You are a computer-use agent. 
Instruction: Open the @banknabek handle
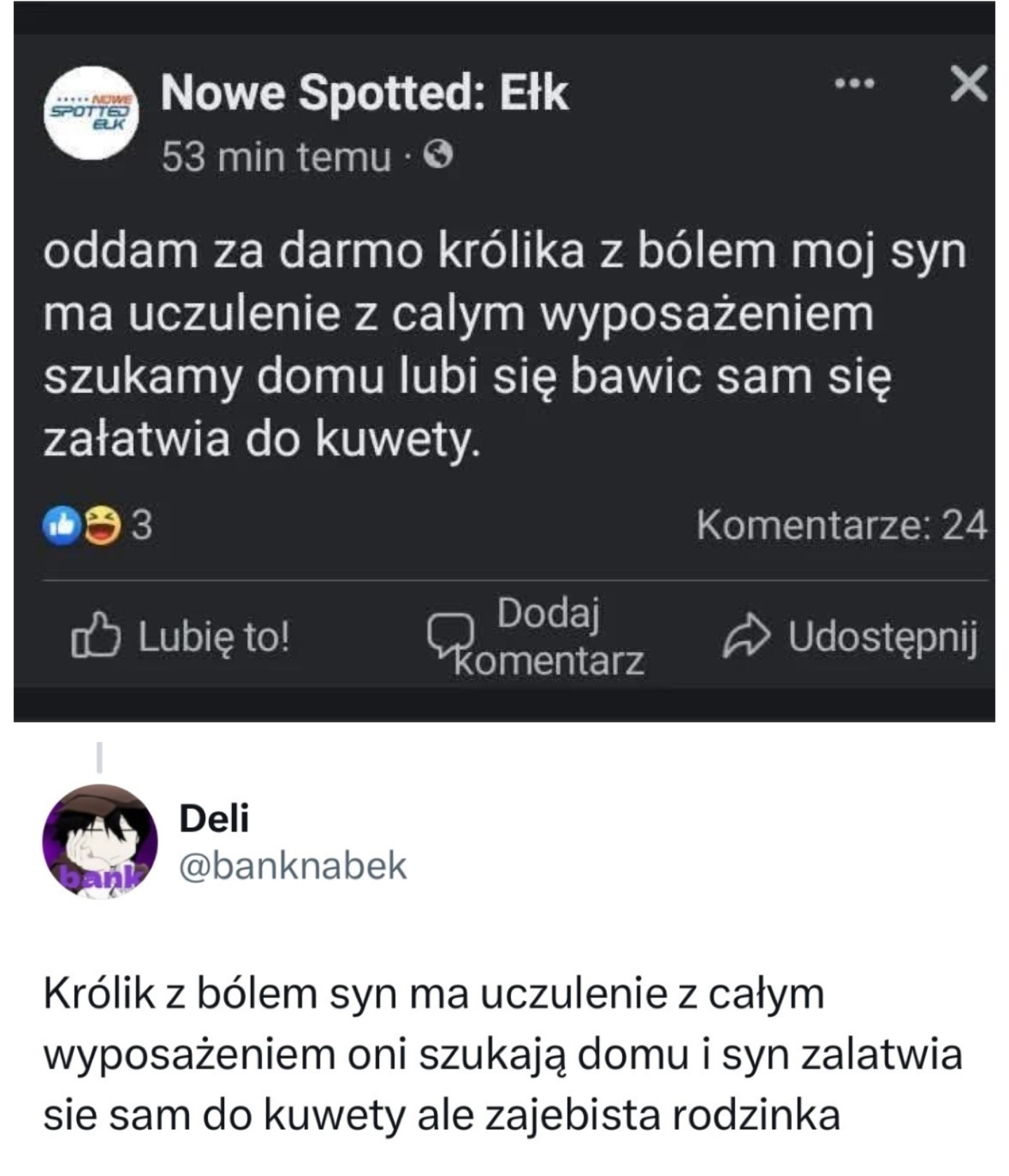pos(293,865)
